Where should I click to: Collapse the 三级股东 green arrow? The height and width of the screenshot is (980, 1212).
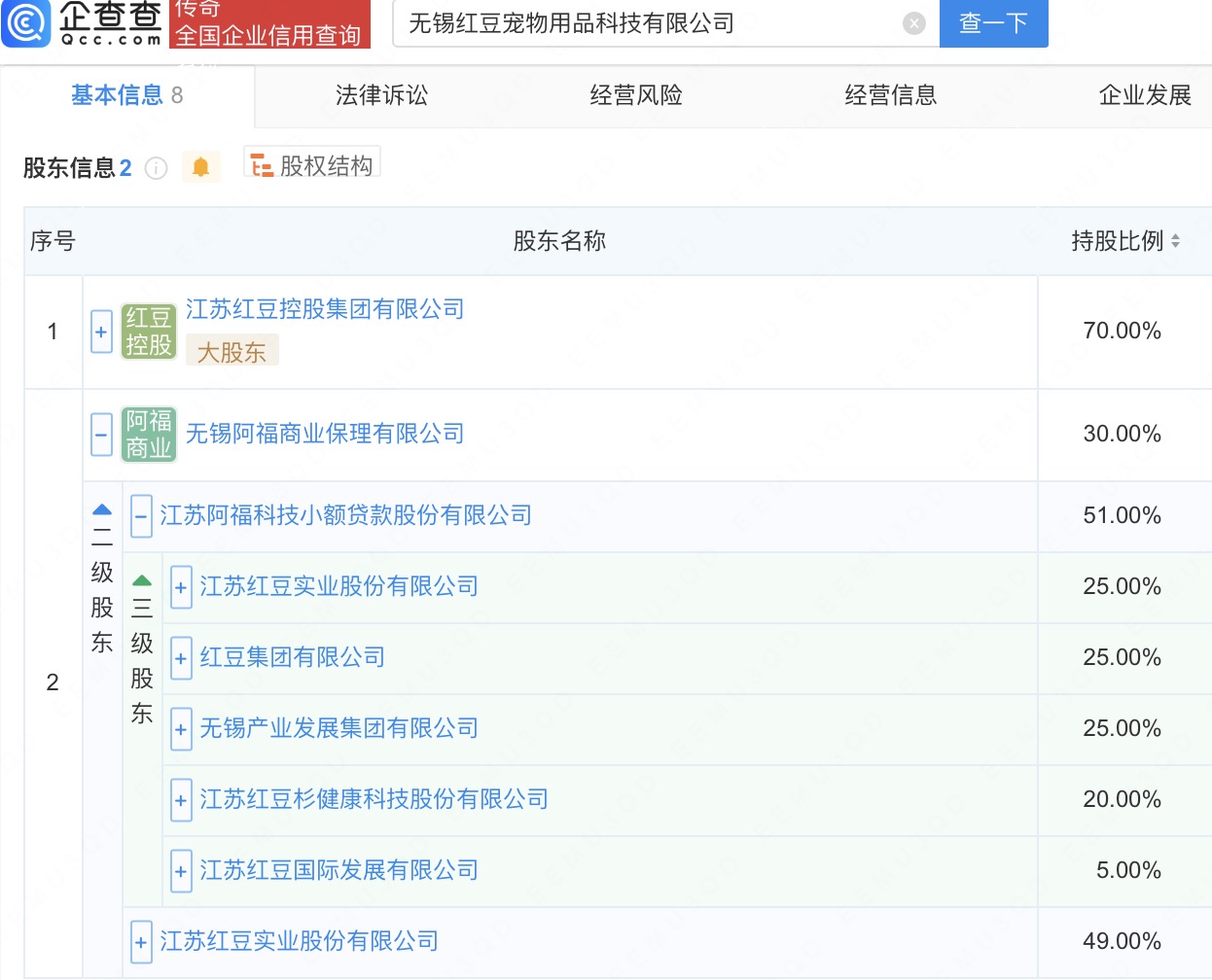(x=142, y=580)
